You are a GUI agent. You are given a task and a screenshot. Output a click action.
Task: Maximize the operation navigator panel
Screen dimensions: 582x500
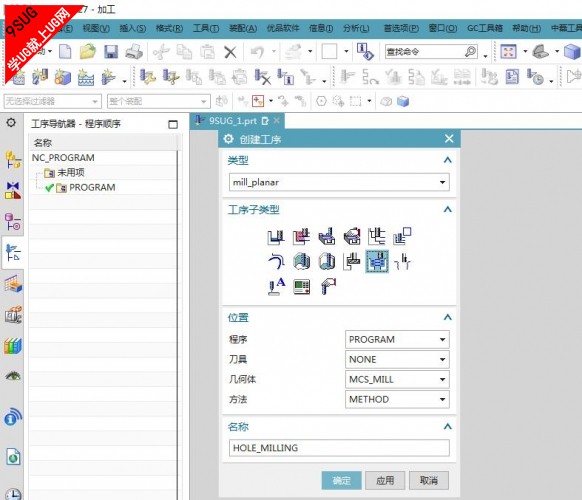click(x=173, y=124)
